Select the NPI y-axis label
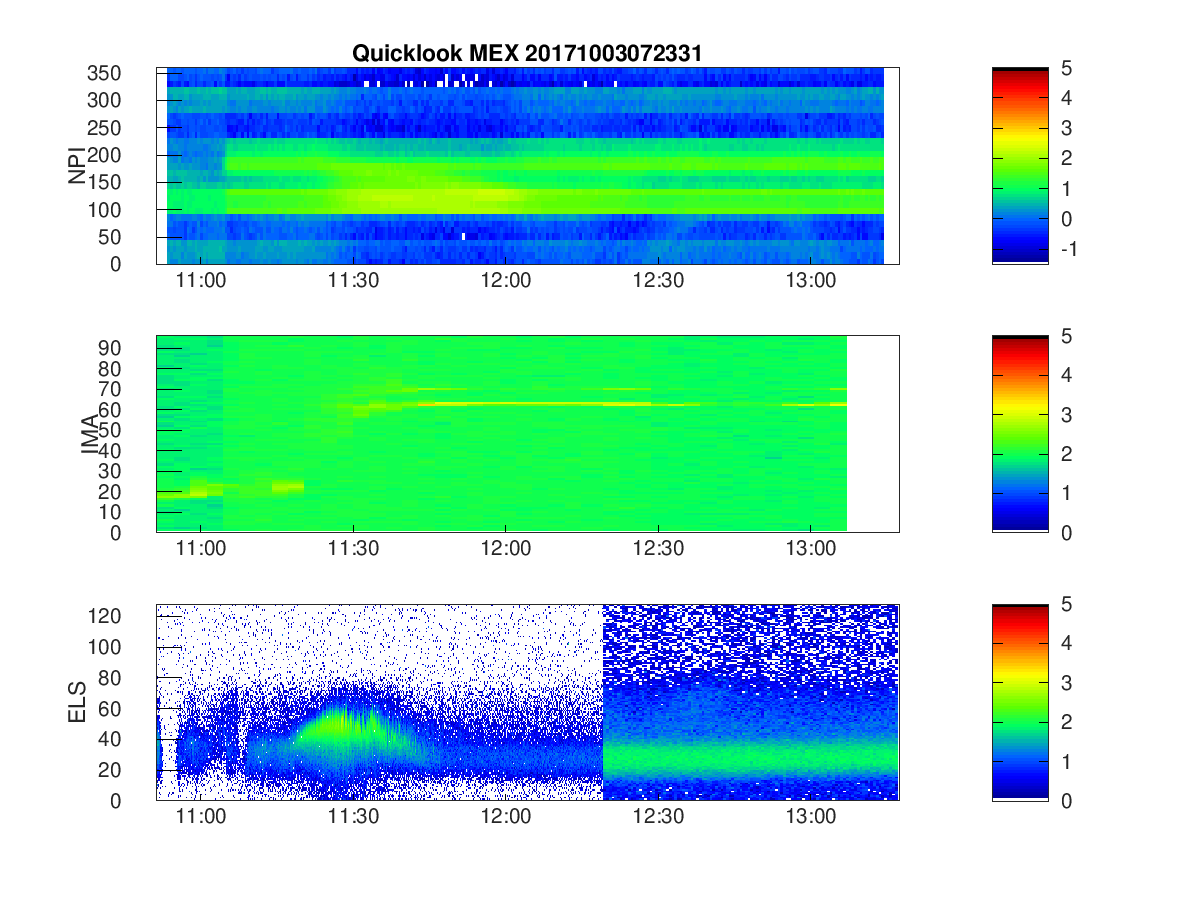The width and height of the screenshot is (1200, 900). click(x=77, y=166)
